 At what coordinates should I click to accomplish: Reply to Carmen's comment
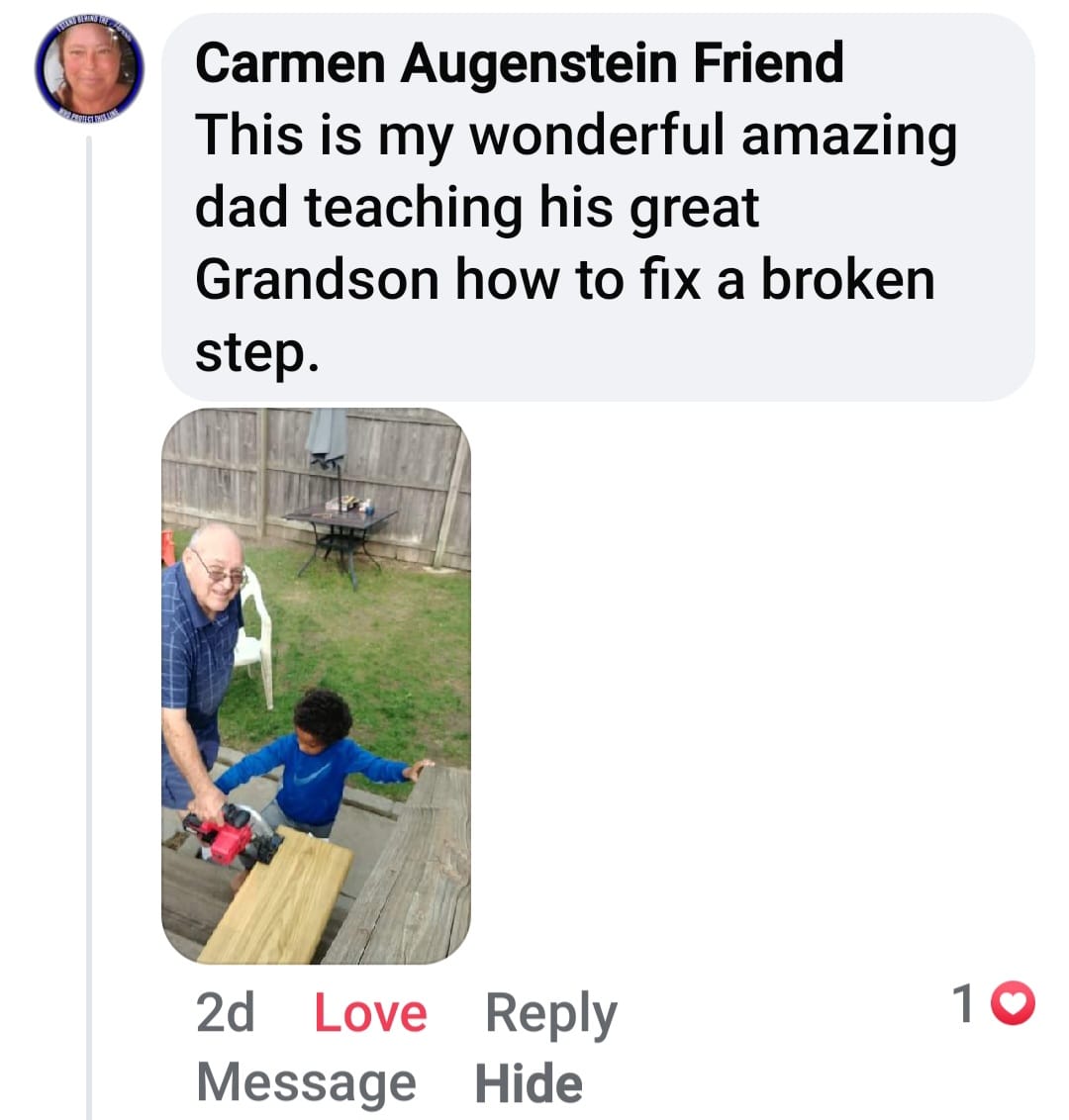pyautogui.click(x=551, y=1014)
